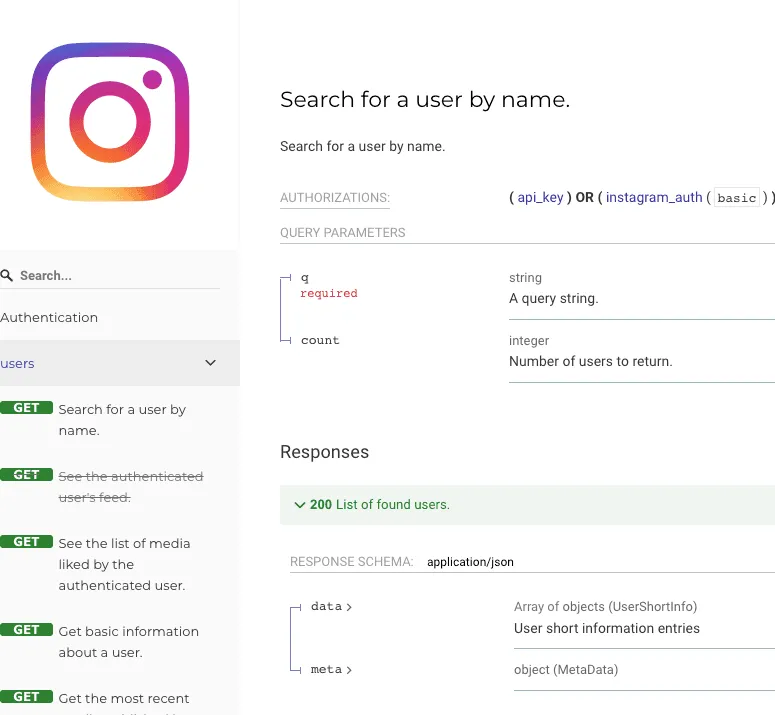775x715 pixels.
Task: Expand the data schema property
Action: pyautogui.click(x=331, y=606)
